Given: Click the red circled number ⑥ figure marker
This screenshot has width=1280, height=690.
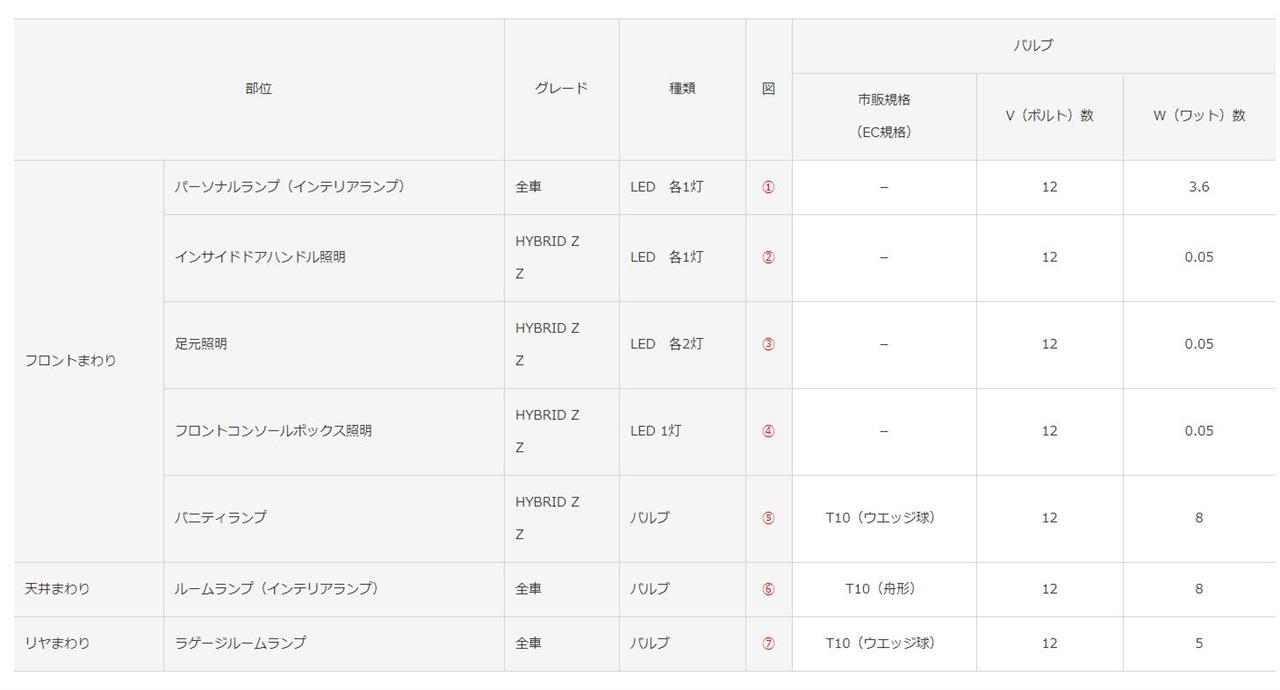Looking at the screenshot, I should click(x=768, y=589).
